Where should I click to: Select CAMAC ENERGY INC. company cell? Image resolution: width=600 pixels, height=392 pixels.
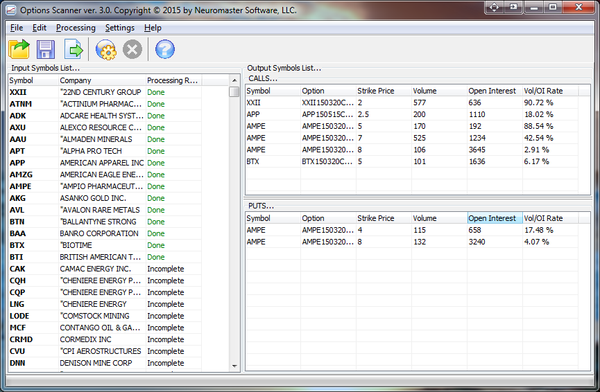coord(102,269)
